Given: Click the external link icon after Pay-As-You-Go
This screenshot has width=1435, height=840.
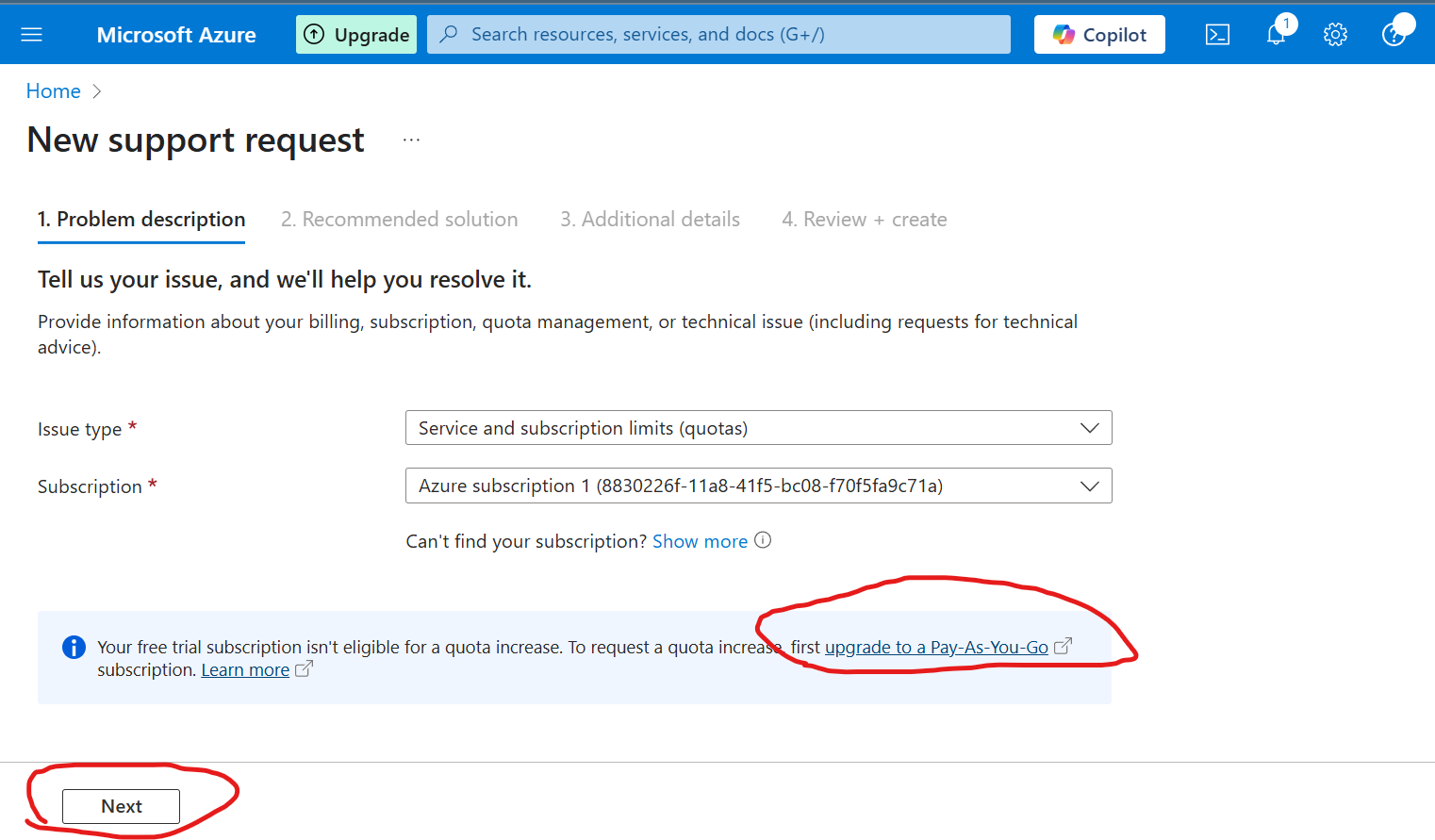Looking at the screenshot, I should (x=1063, y=647).
